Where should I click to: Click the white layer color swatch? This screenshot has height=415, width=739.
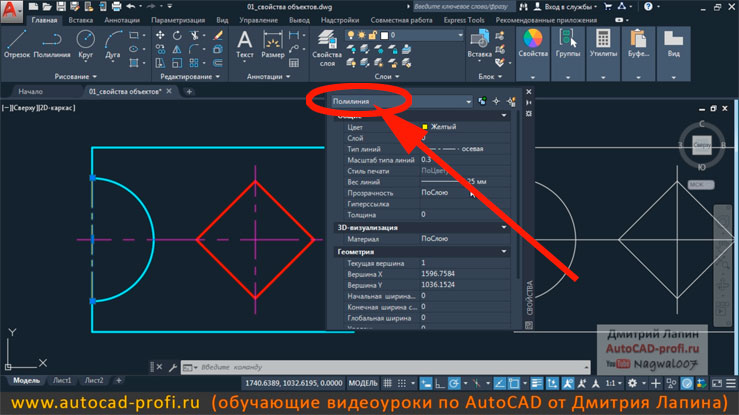385,35
